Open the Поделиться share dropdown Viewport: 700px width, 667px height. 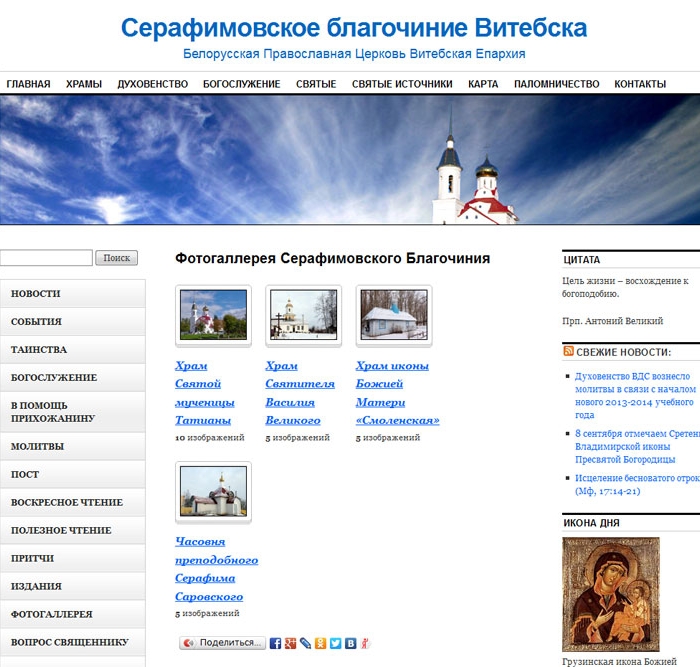point(223,643)
